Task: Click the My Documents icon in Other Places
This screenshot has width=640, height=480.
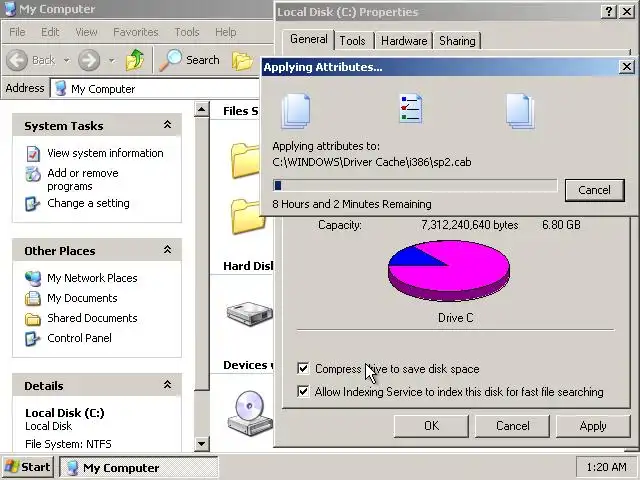Action: pyautogui.click(x=33, y=298)
